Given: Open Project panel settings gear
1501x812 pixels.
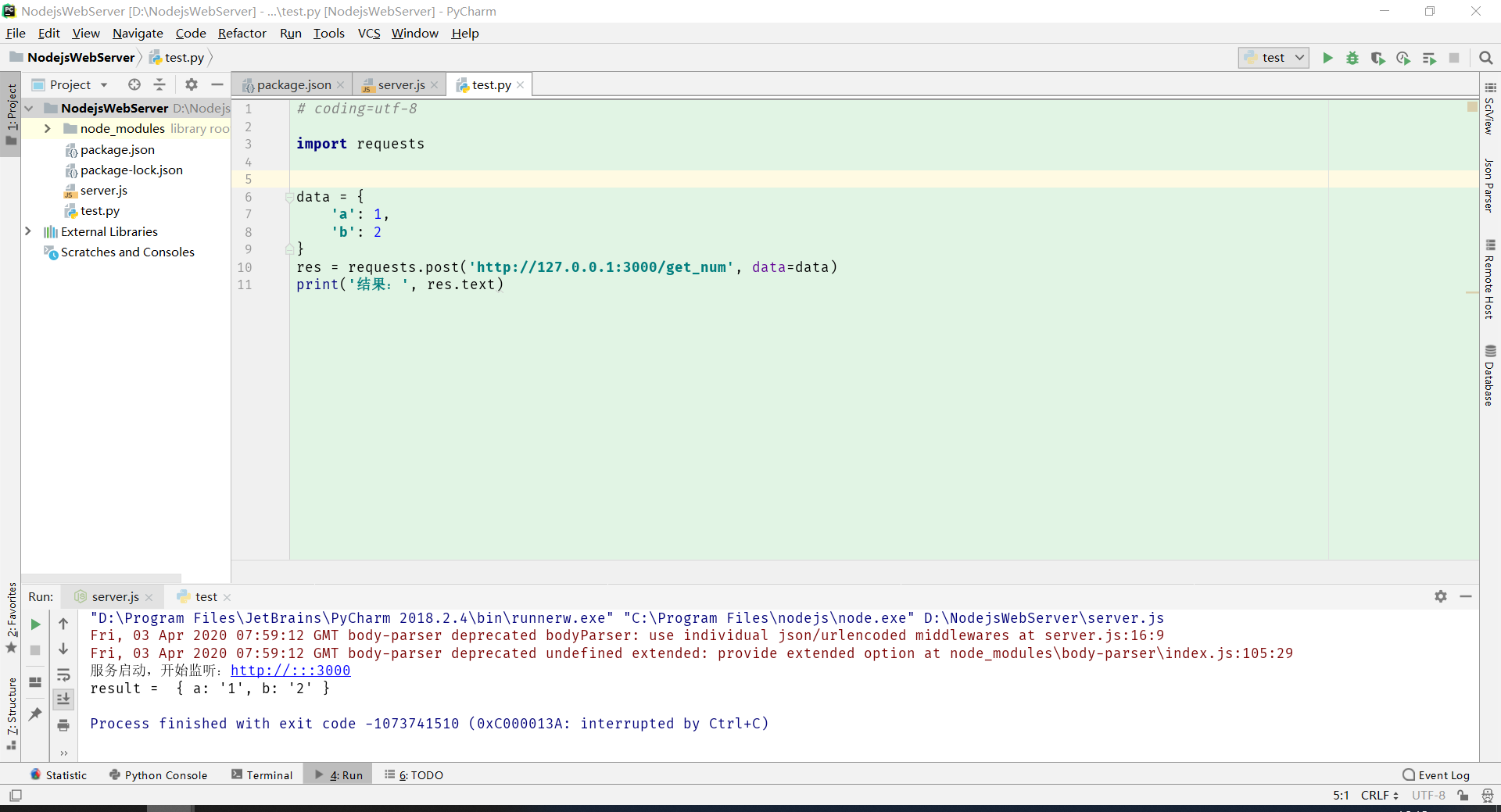Looking at the screenshot, I should tap(192, 84).
